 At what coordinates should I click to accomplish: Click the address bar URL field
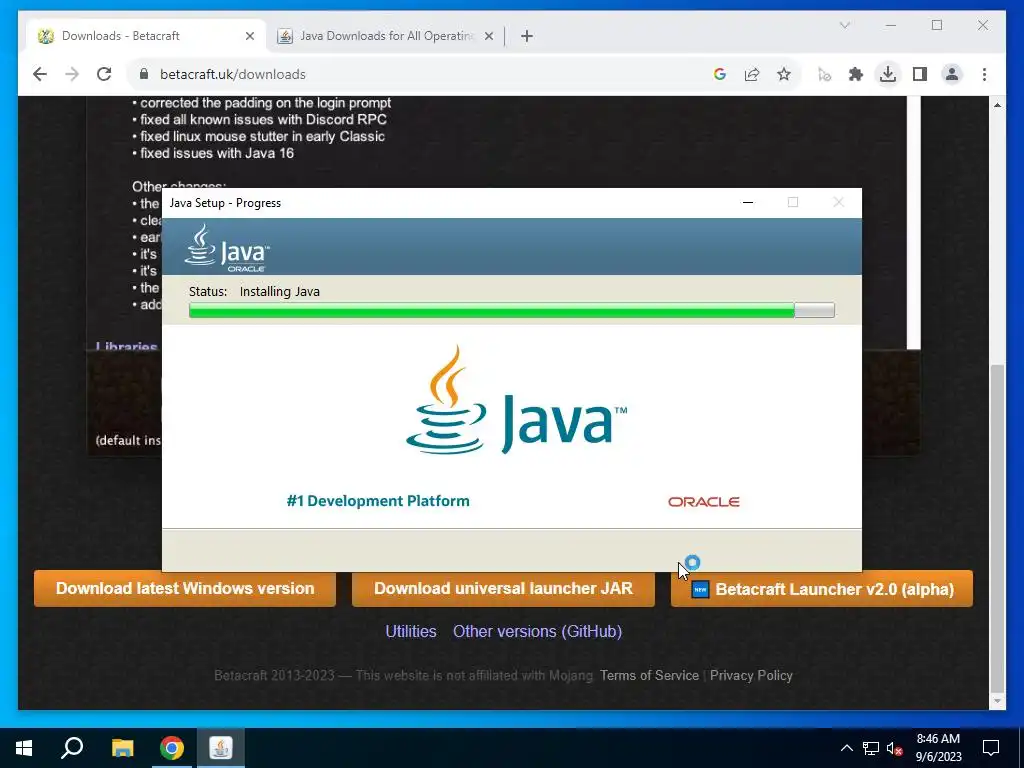click(418, 74)
